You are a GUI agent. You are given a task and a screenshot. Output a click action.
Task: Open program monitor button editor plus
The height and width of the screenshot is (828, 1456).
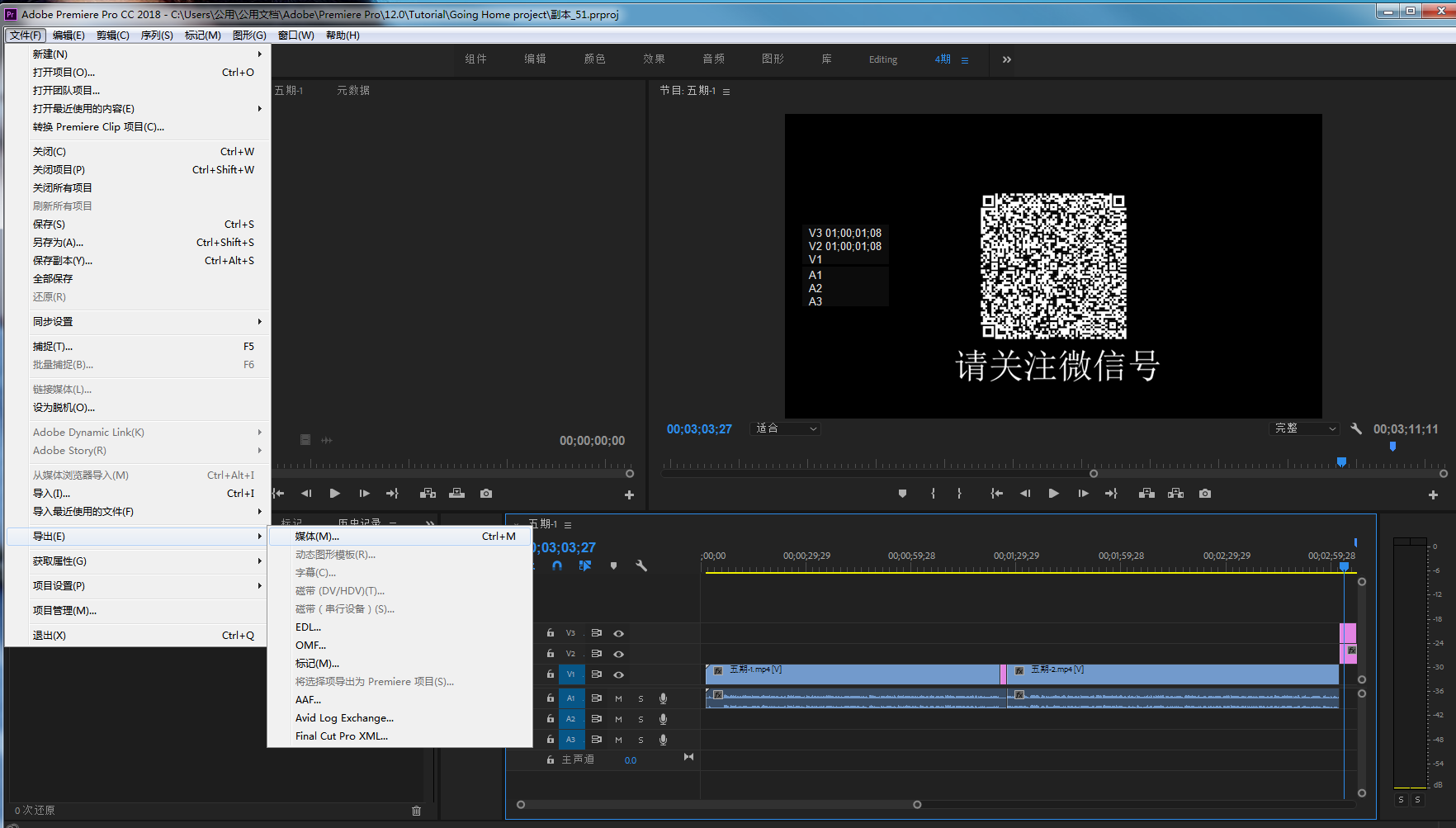click(1433, 494)
